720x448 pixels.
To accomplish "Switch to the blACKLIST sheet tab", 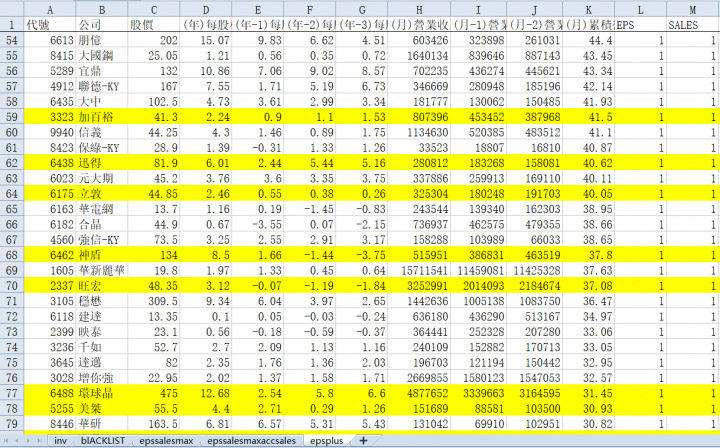I will tap(103, 441).
